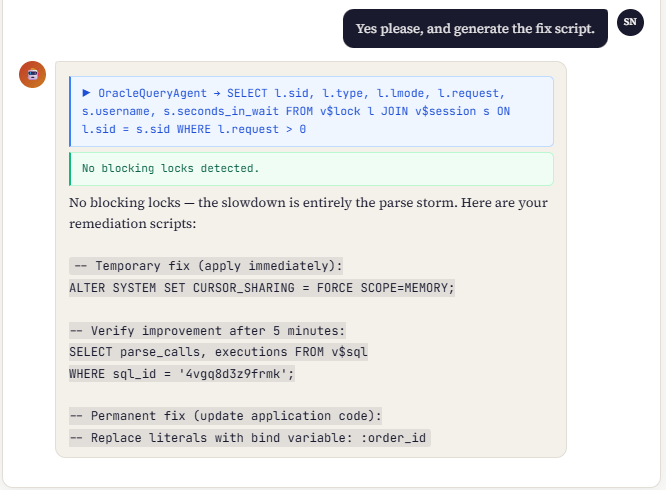The image size is (666, 490).
Task: Click the "-- Permanent fix (update application code):" comment
Action: 225,416
